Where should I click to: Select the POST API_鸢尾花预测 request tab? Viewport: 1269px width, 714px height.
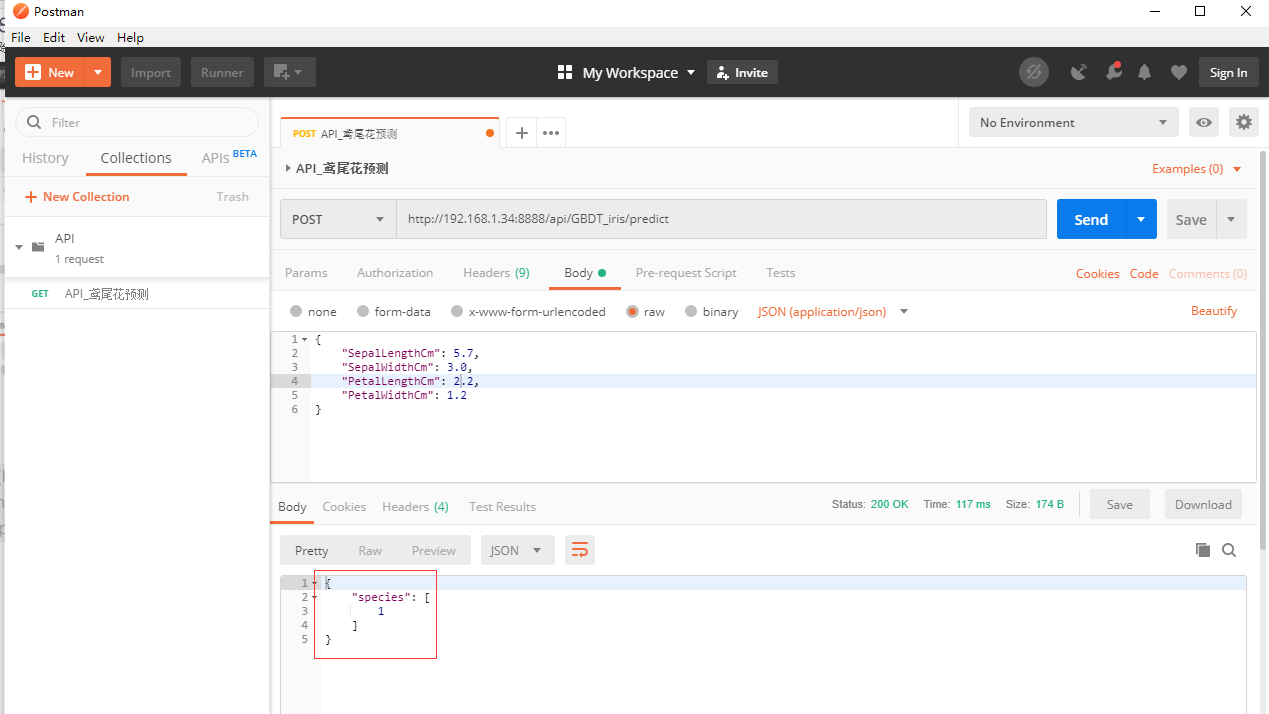(389, 133)
